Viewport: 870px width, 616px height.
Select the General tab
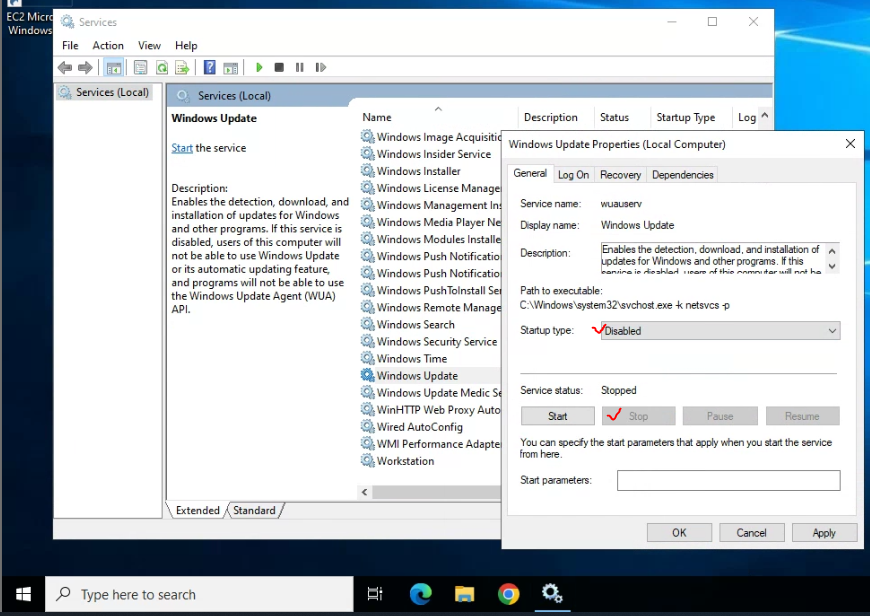530,173
